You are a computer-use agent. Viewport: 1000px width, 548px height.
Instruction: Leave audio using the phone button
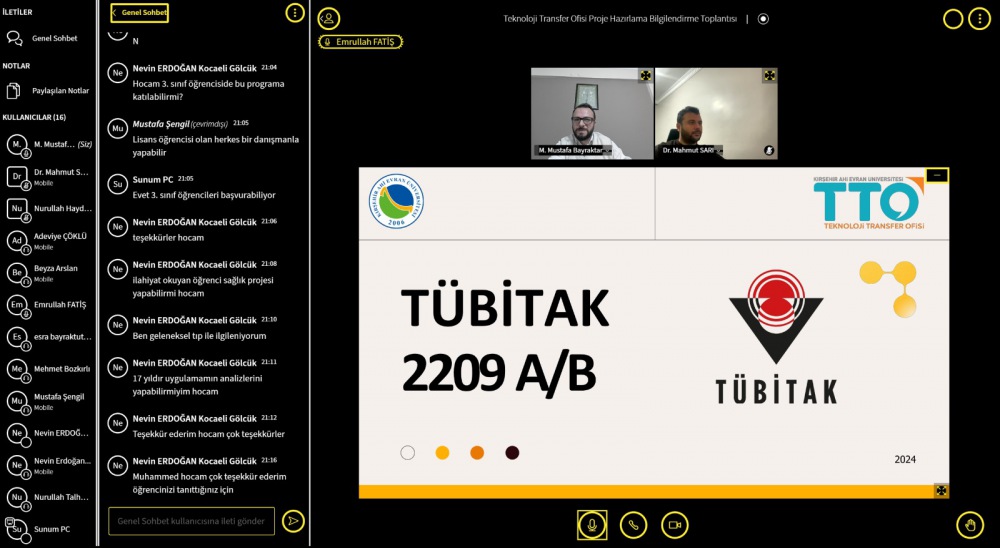633,525
